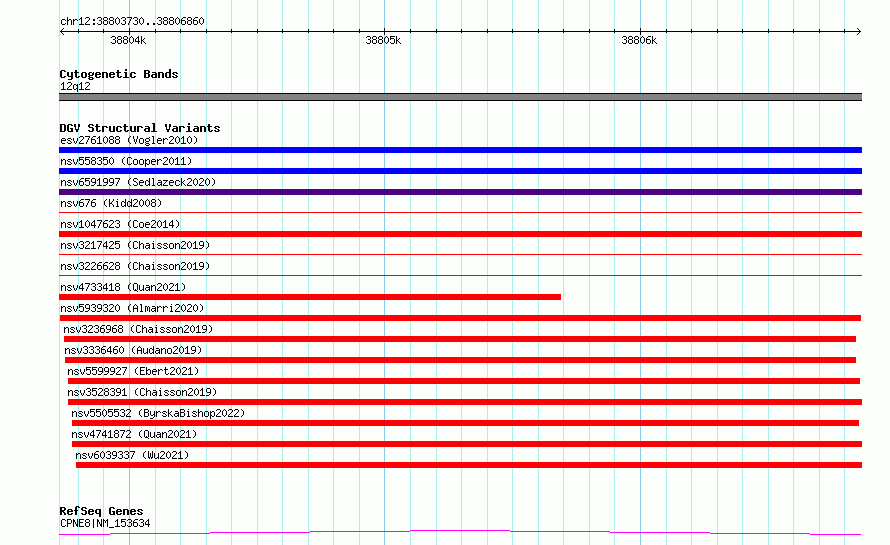890x545 pixels.
Task: Click the RefSeq Genes track title
Action: point(101,511)
